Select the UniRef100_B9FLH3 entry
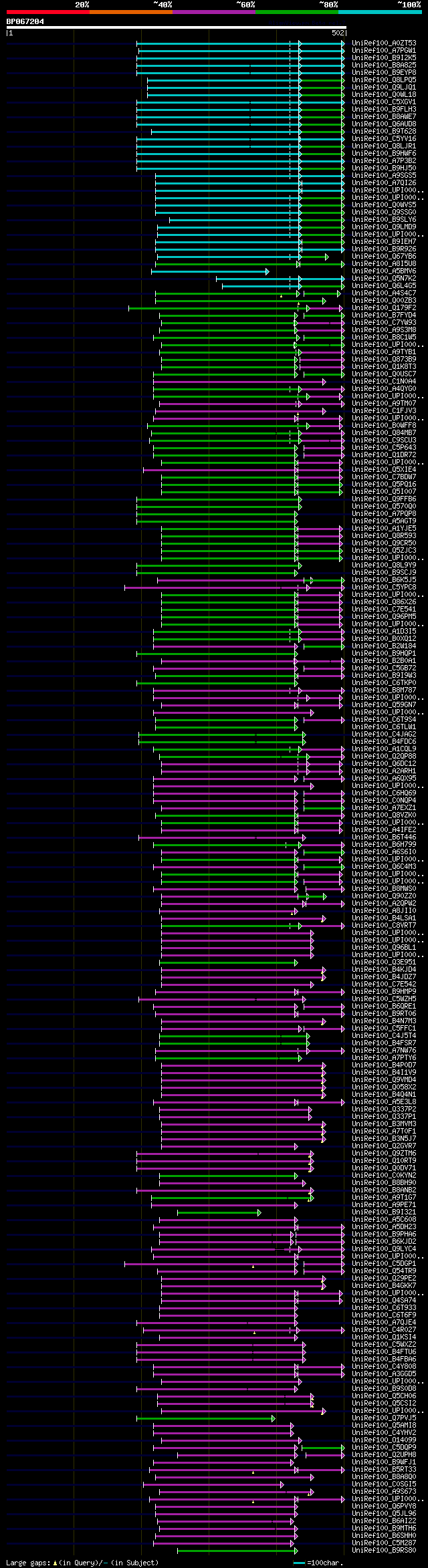 click(384, 109)
